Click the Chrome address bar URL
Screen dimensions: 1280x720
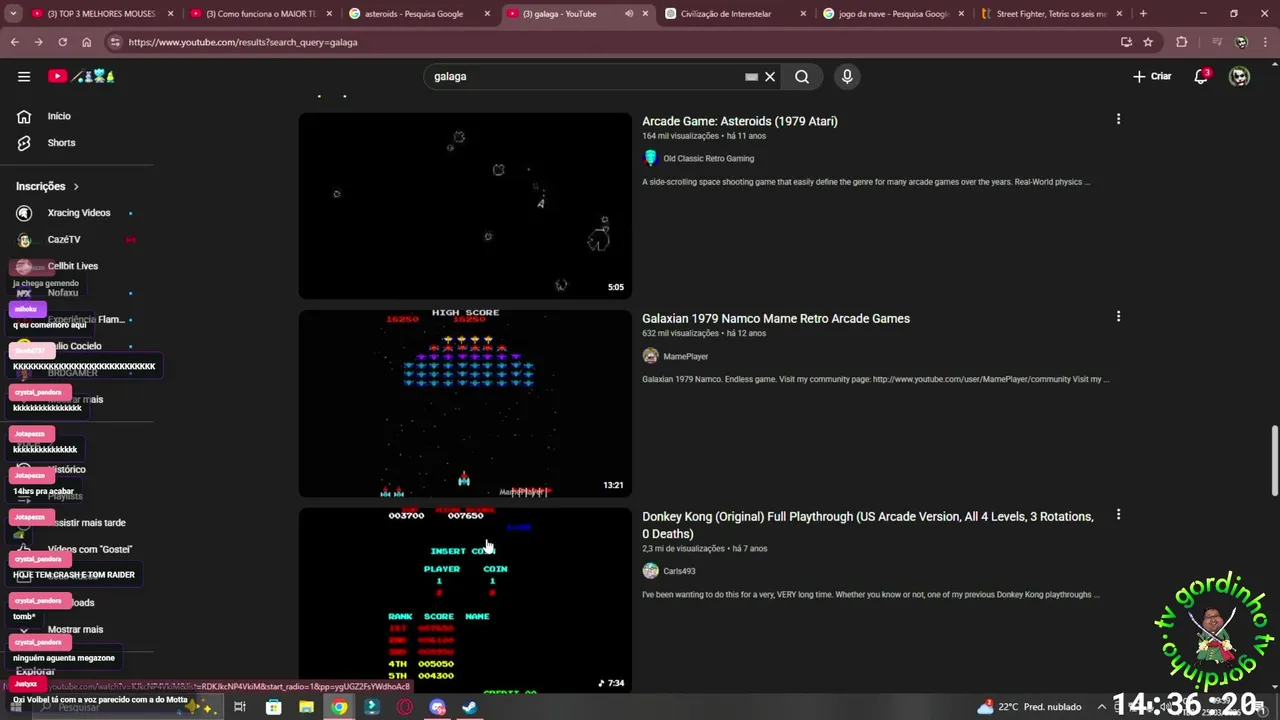click(x=242, y=42)
